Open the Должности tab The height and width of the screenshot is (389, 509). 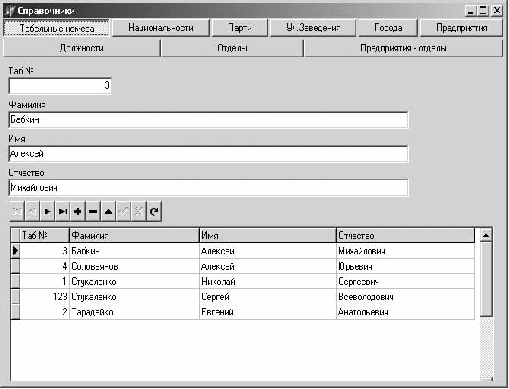point(82,48)
